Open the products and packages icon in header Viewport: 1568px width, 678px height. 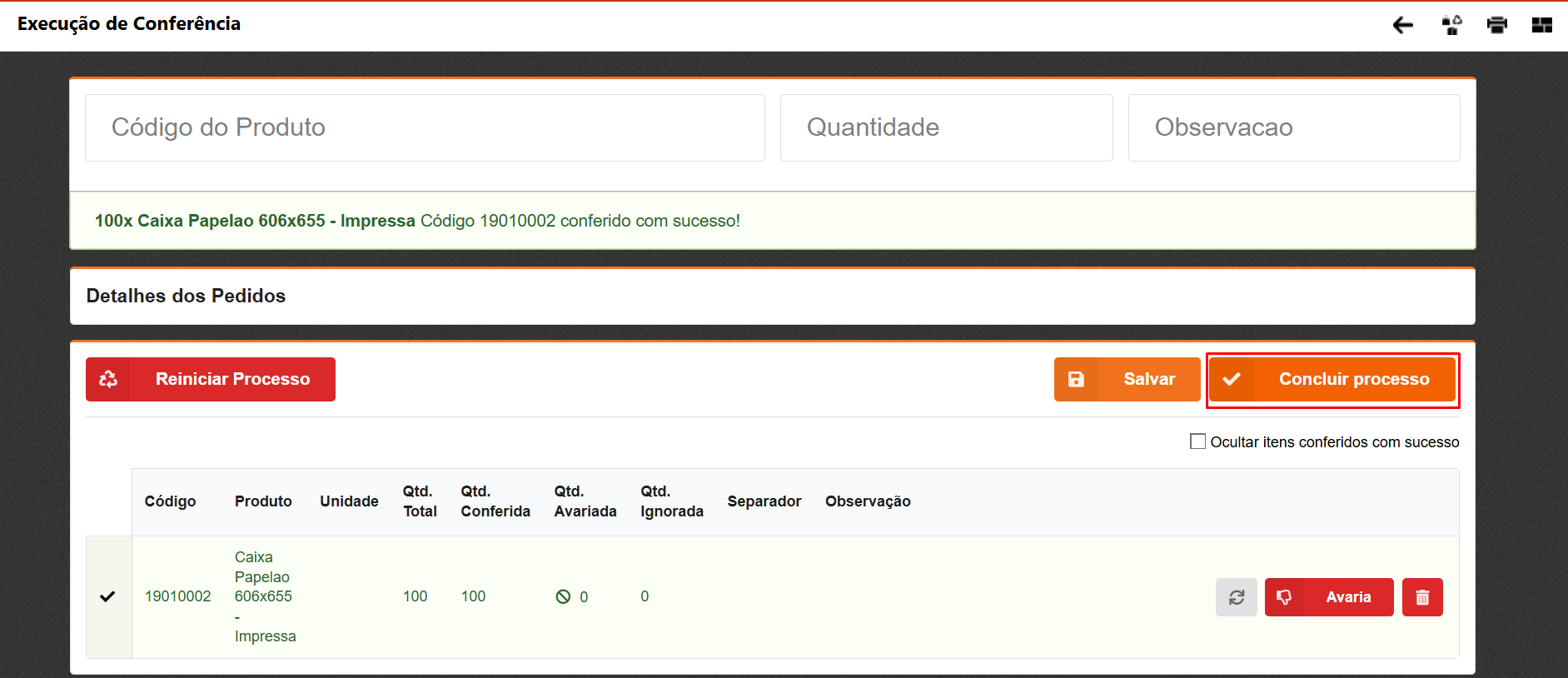coord(1451,26)
